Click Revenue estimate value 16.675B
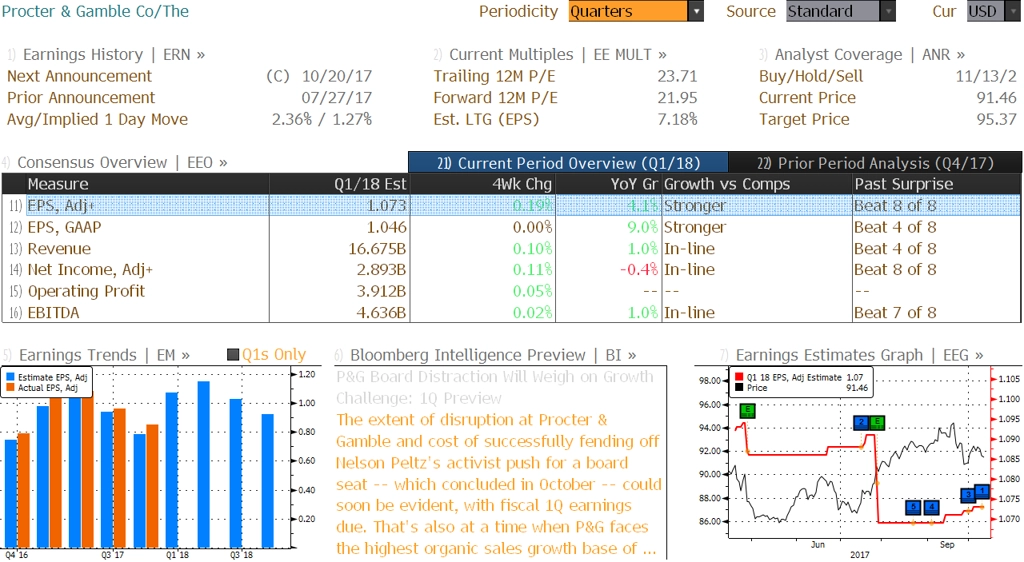1024x562 pixels. click(x=377, y=249)
